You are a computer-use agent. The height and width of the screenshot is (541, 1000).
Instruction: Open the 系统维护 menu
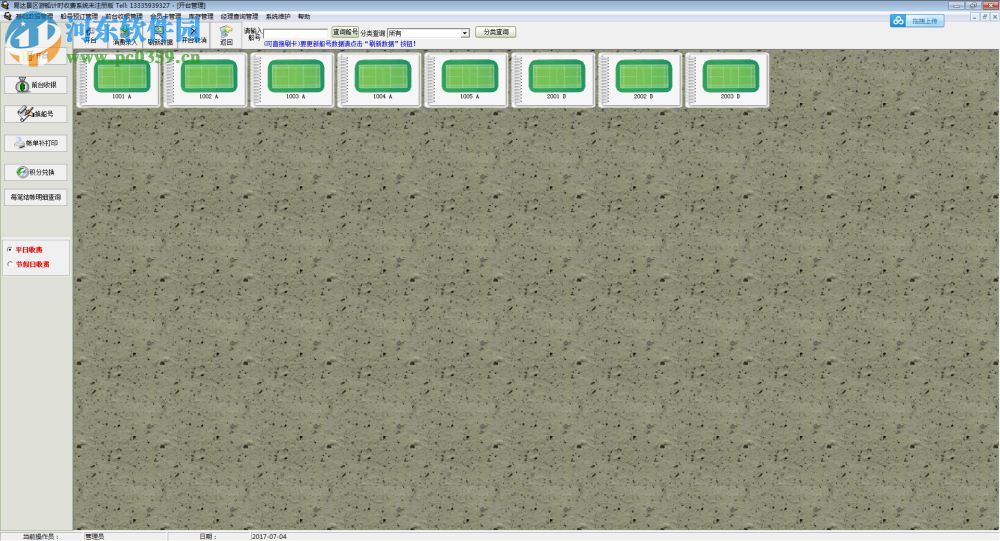click(277, 17)
